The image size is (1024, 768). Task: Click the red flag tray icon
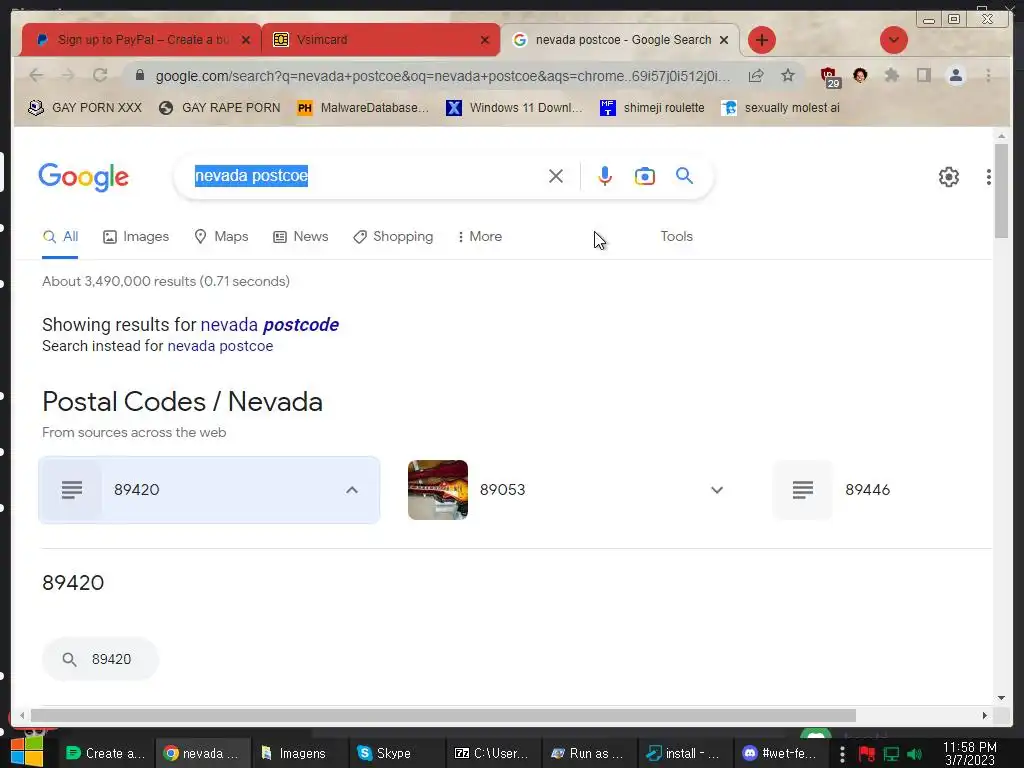coord(867,754)
